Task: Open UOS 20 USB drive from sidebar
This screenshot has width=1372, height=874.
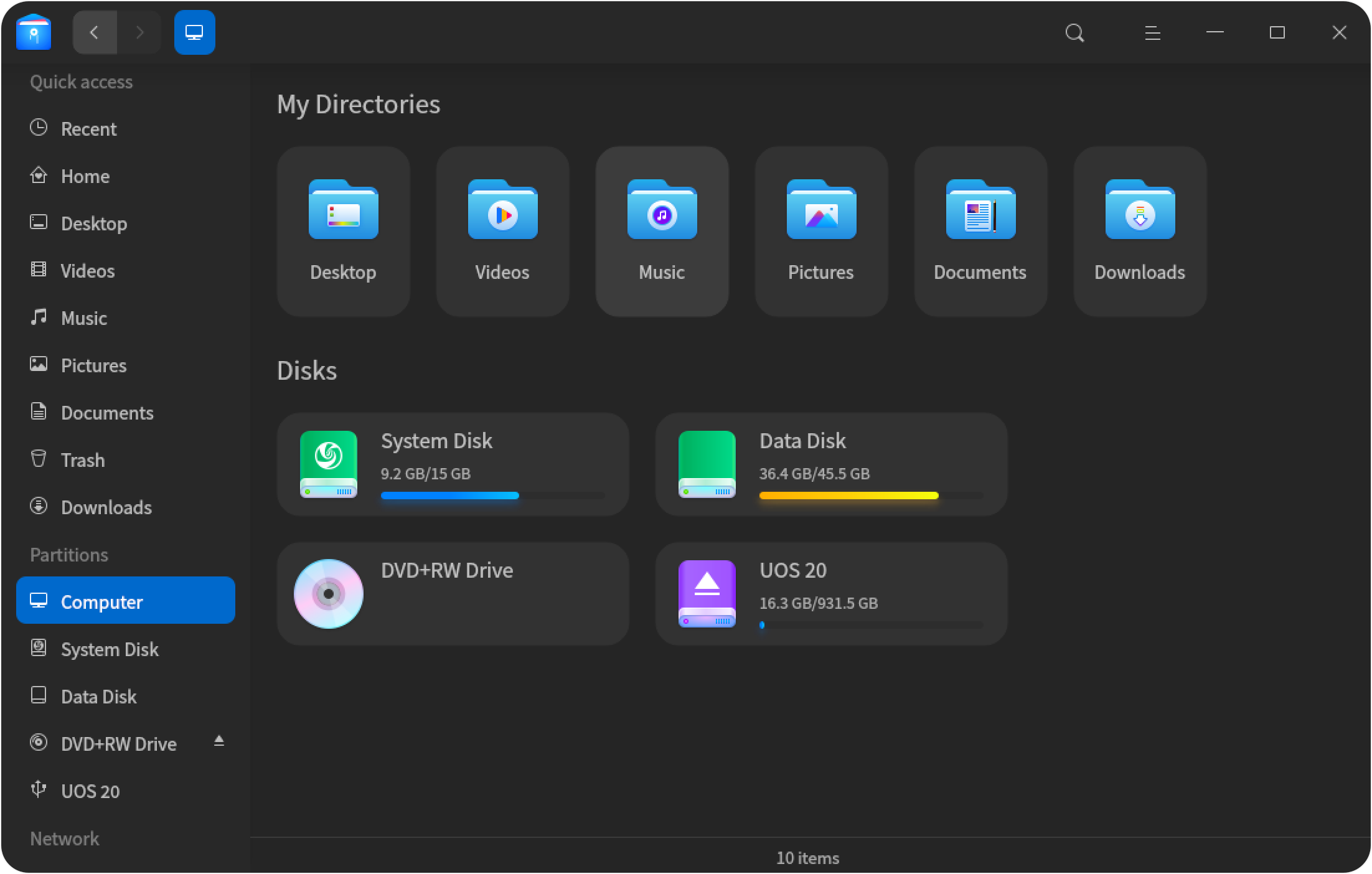Action: 90,791
